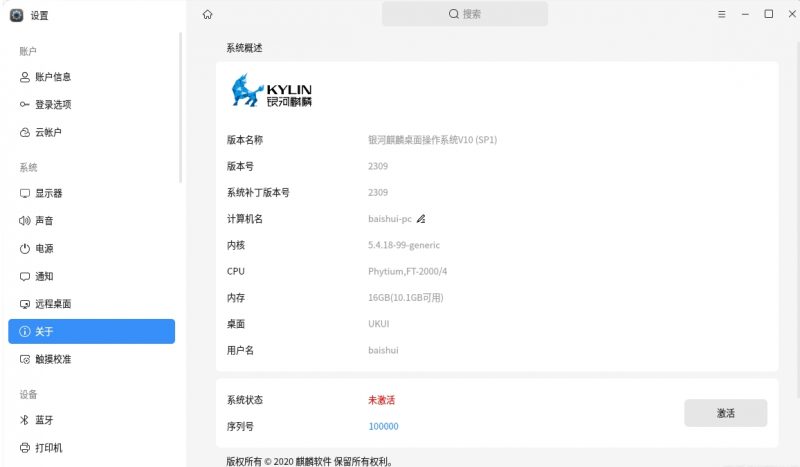
Task: Click the 账户 section header
Action: click(28, 51)
